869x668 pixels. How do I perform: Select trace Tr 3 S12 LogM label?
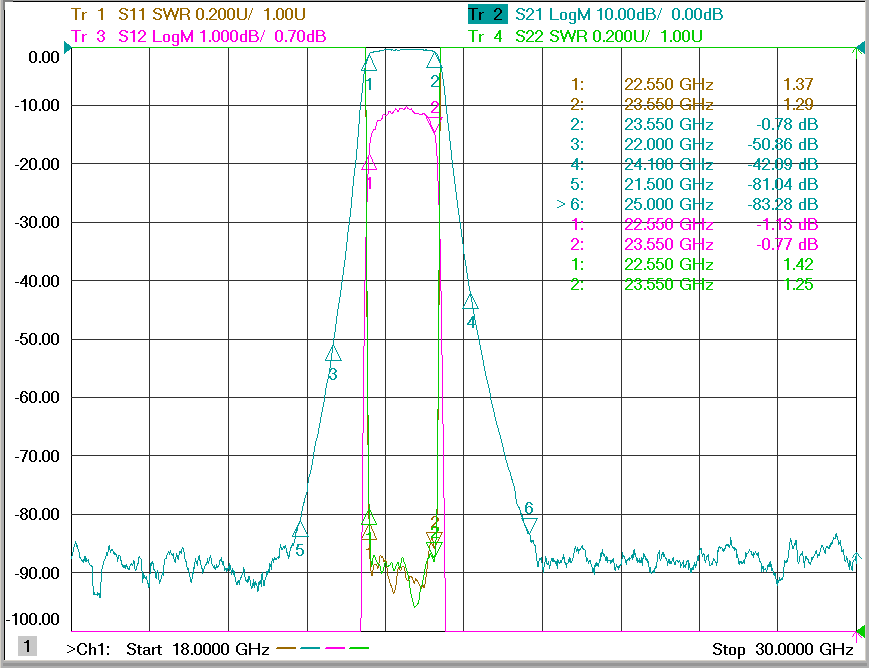199,36
